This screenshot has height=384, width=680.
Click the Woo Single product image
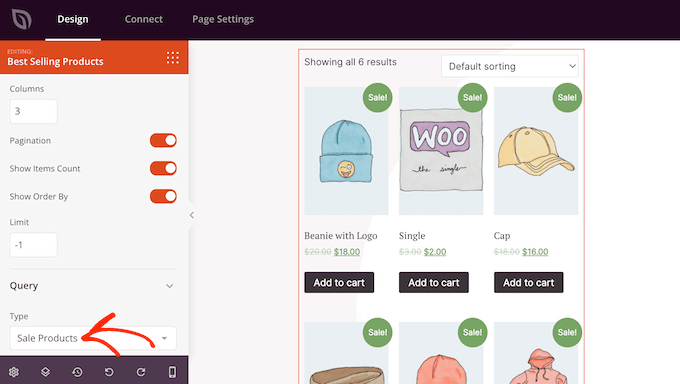(x=441, y=151)
